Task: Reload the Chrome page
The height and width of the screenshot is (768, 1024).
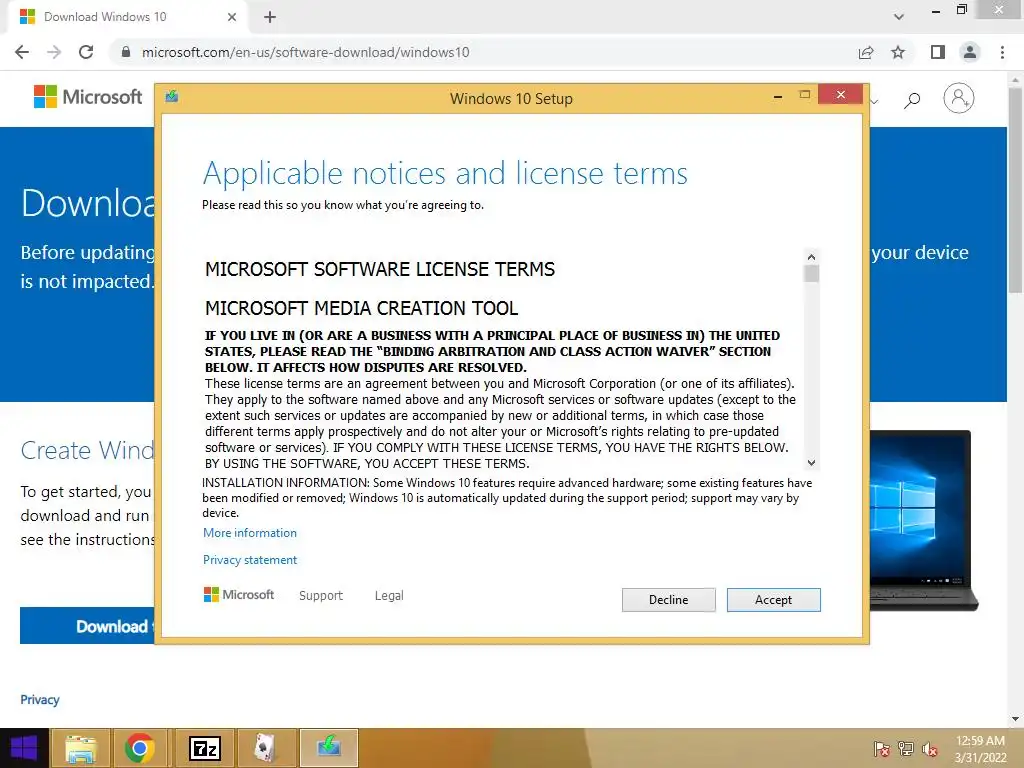Action: pos(86,52)
